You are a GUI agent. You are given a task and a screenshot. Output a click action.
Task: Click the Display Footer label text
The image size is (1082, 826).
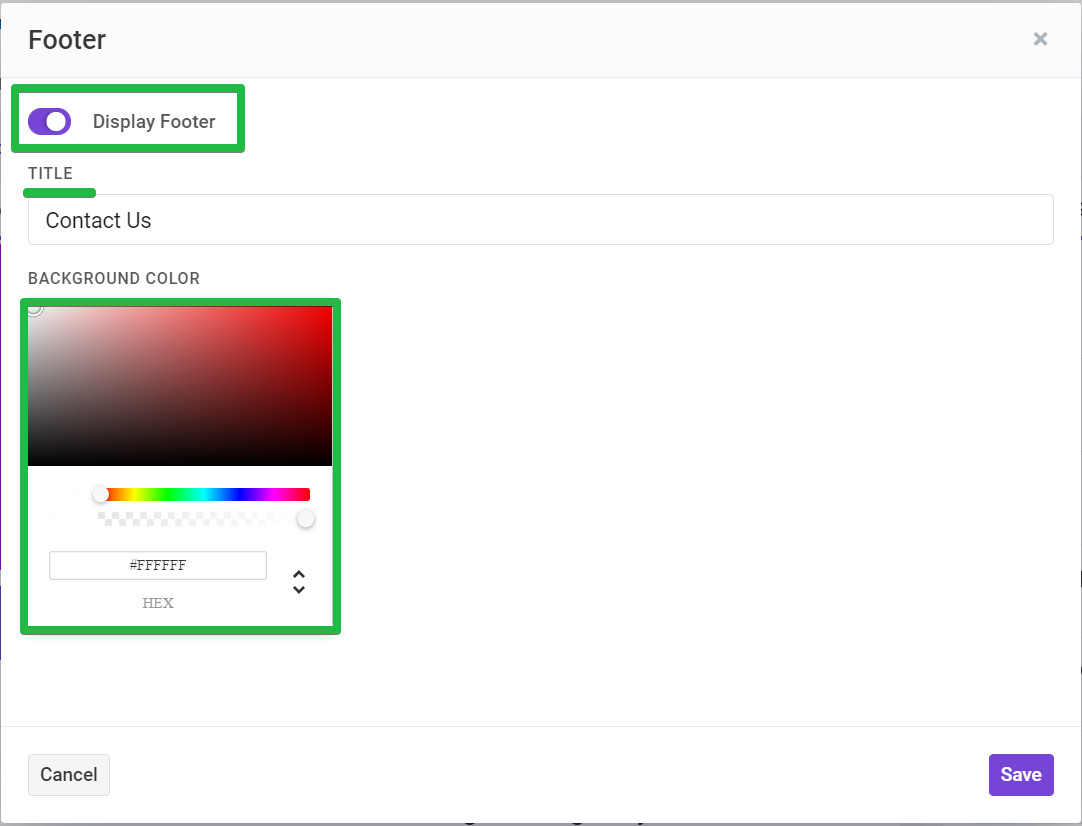coord(154,121)
